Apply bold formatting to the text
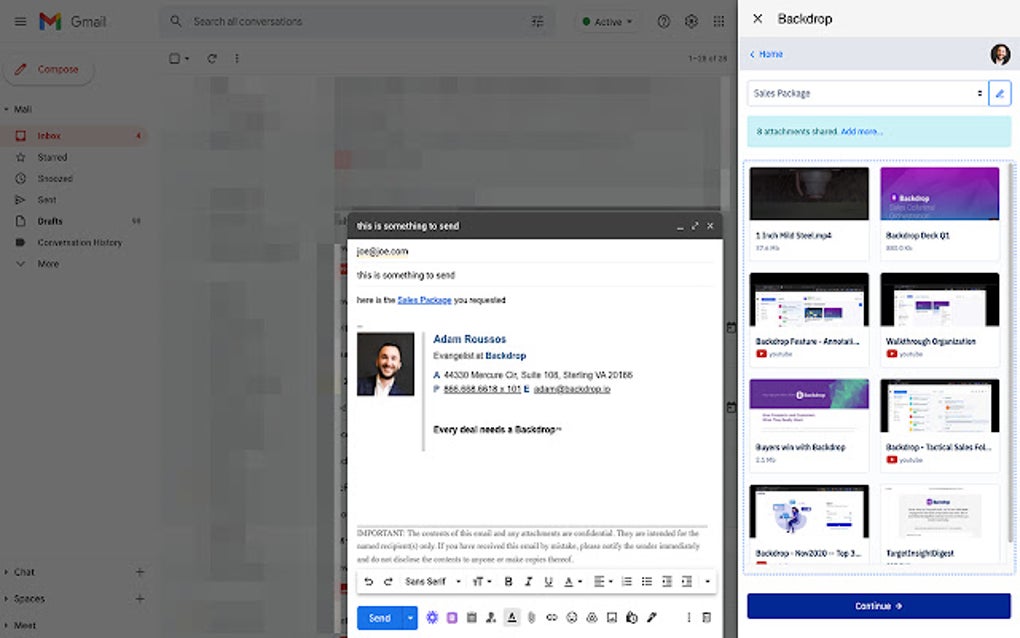Viewport: 1020px width, 638px height. [508, 581]
